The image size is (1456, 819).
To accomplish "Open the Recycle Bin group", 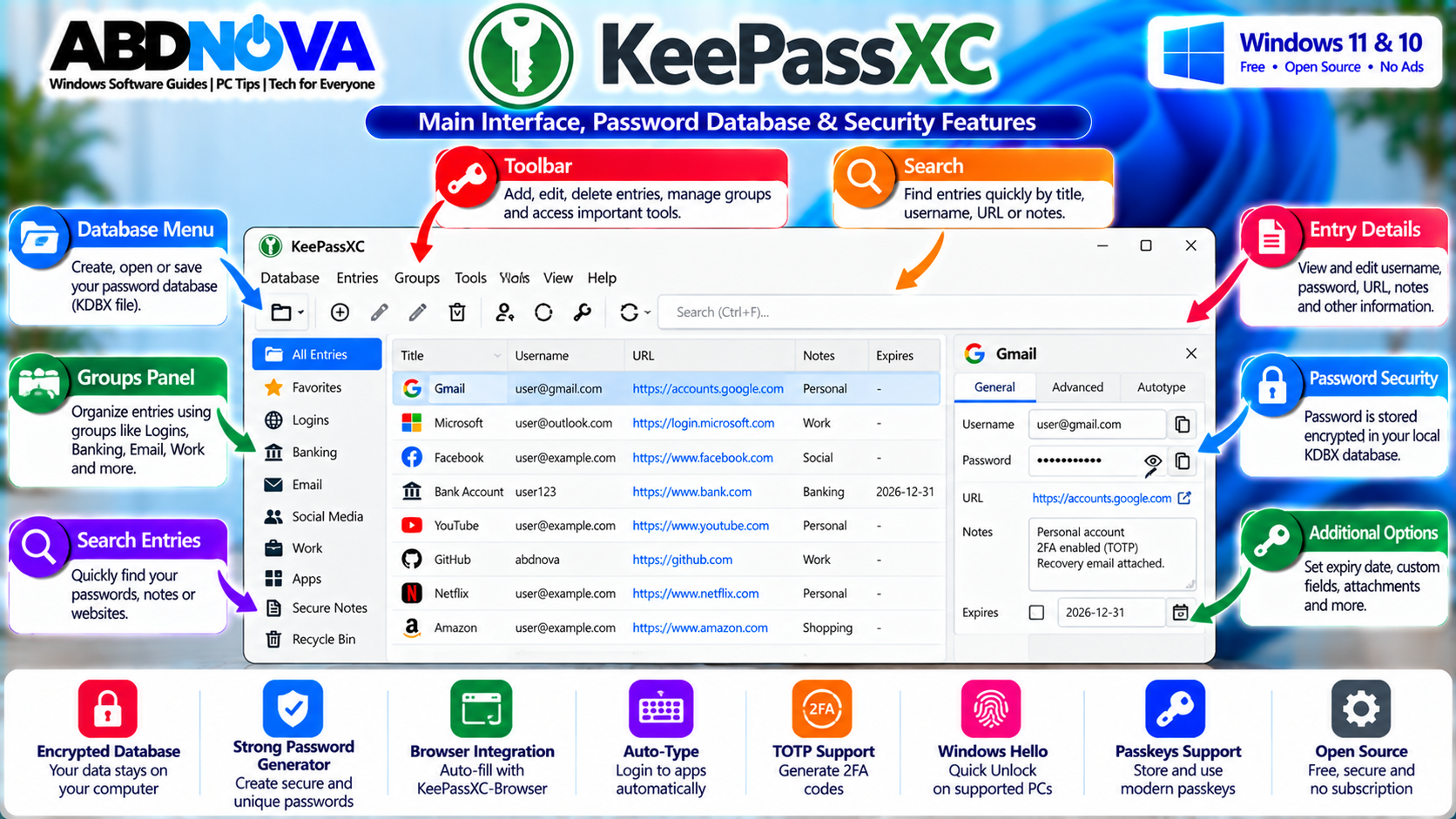I will pos(317,639).
